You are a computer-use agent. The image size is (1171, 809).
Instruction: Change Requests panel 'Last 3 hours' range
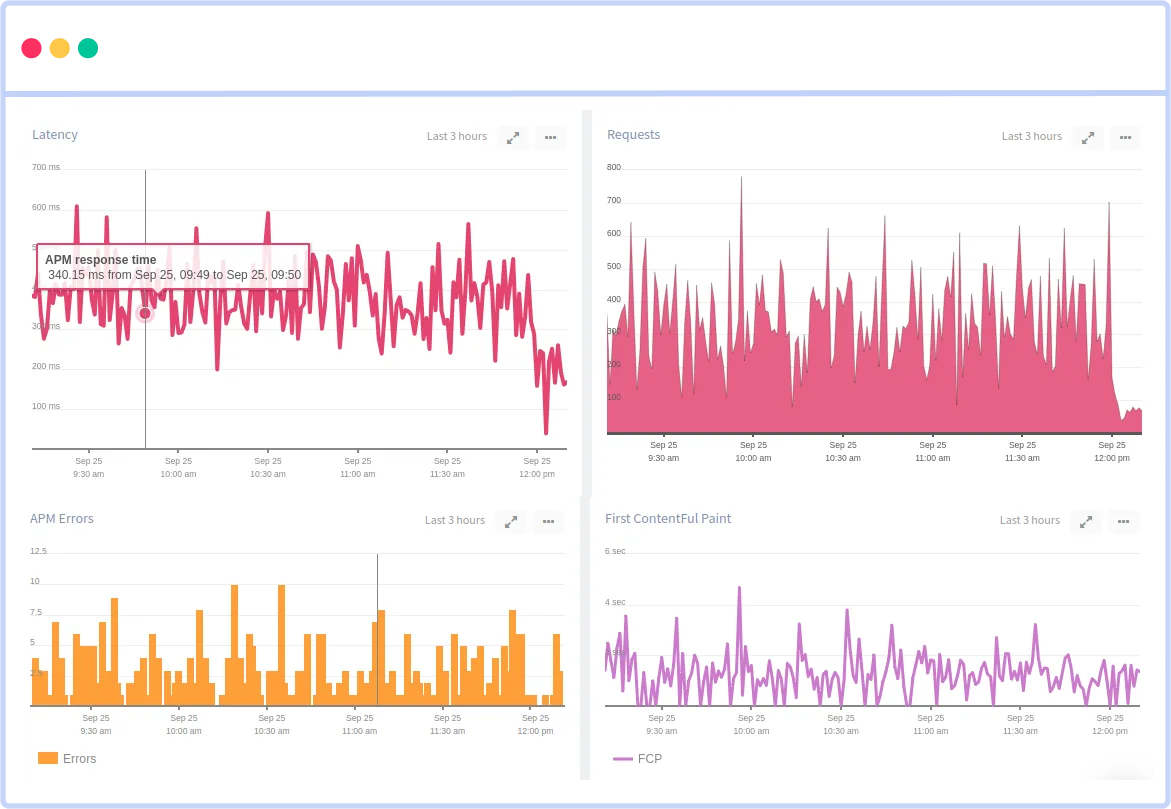click(x=1032, y=136)
